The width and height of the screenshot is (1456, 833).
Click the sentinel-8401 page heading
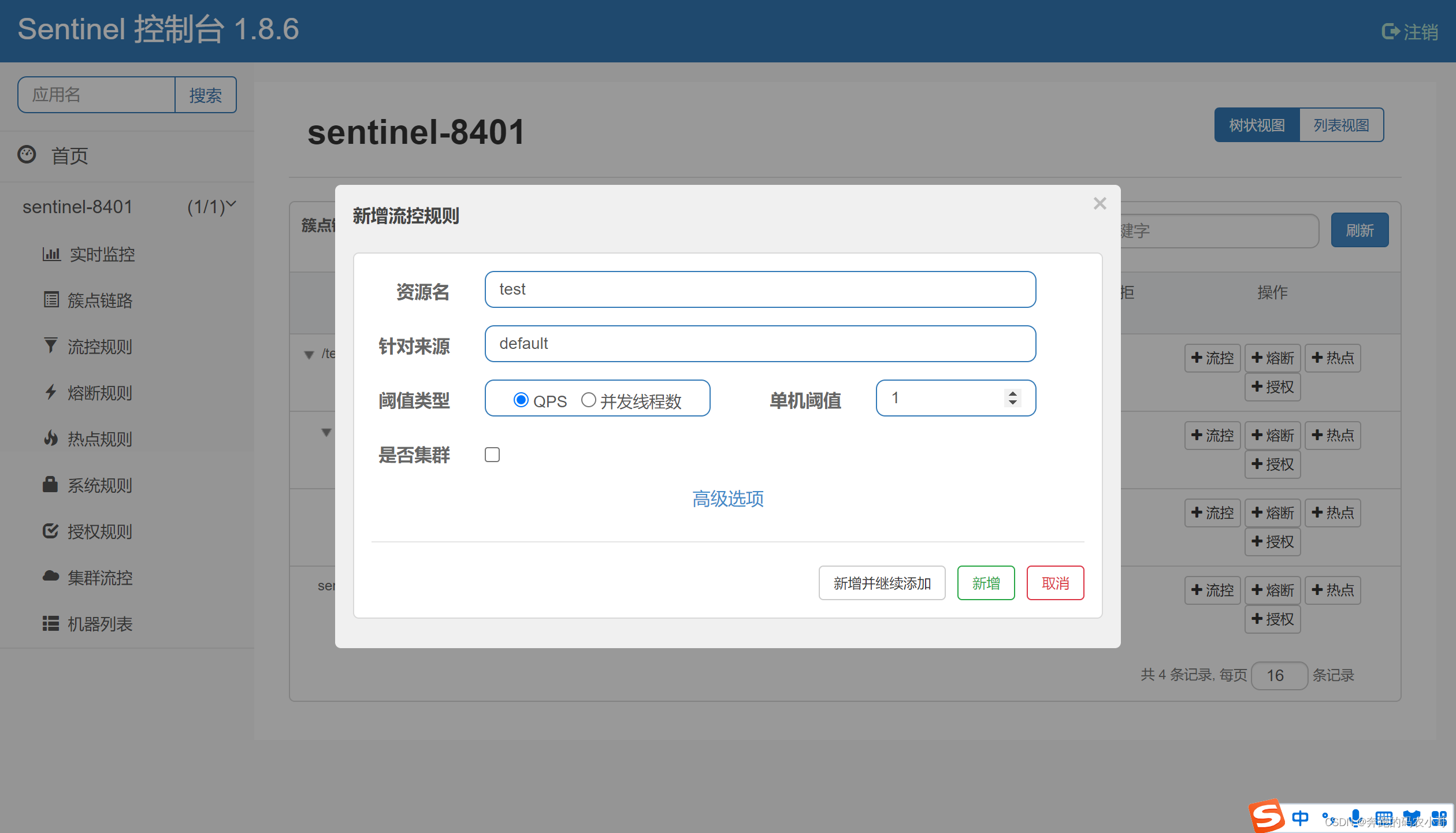pos(416,132)
